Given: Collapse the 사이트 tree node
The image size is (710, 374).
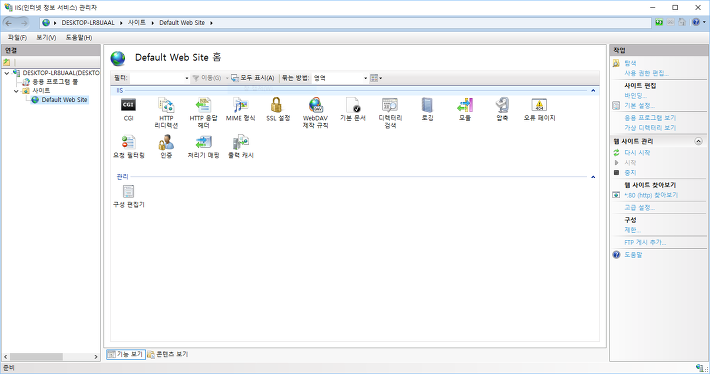Looking at the screenshot, I should pyautogui.click(x=16, y=91).
